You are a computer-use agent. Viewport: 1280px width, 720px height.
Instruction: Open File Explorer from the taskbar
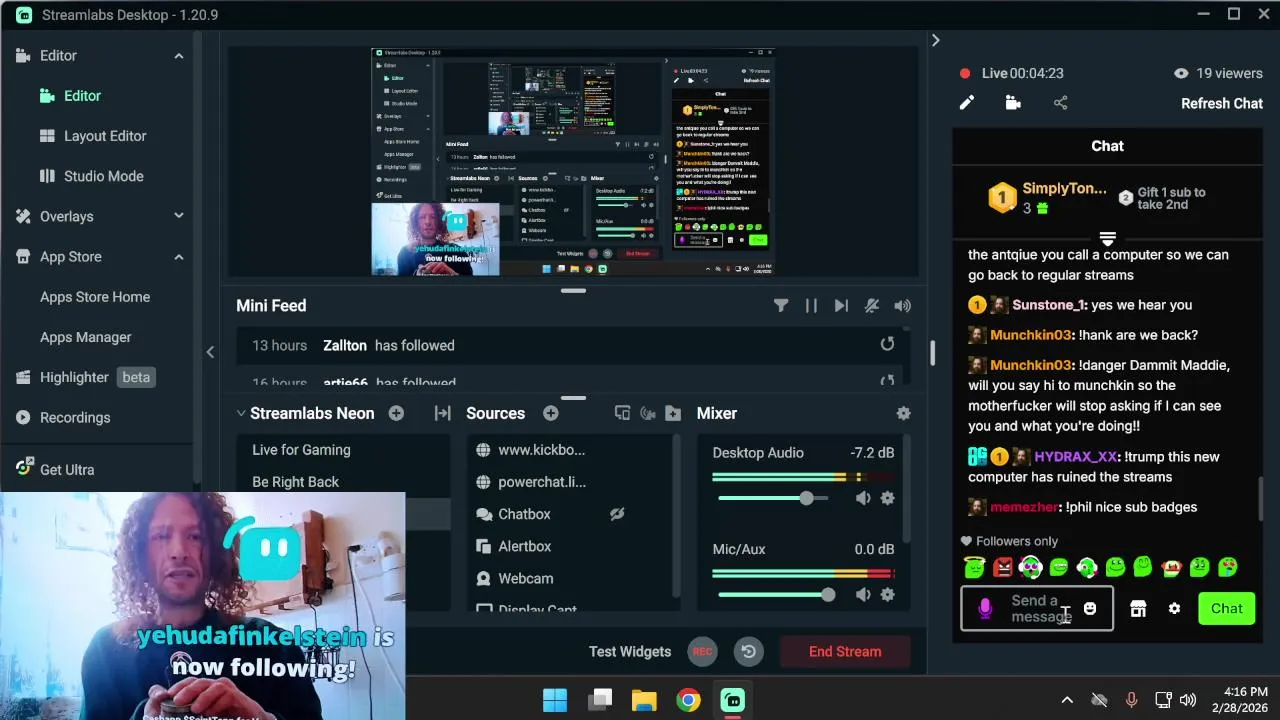(x=643, y=700)
